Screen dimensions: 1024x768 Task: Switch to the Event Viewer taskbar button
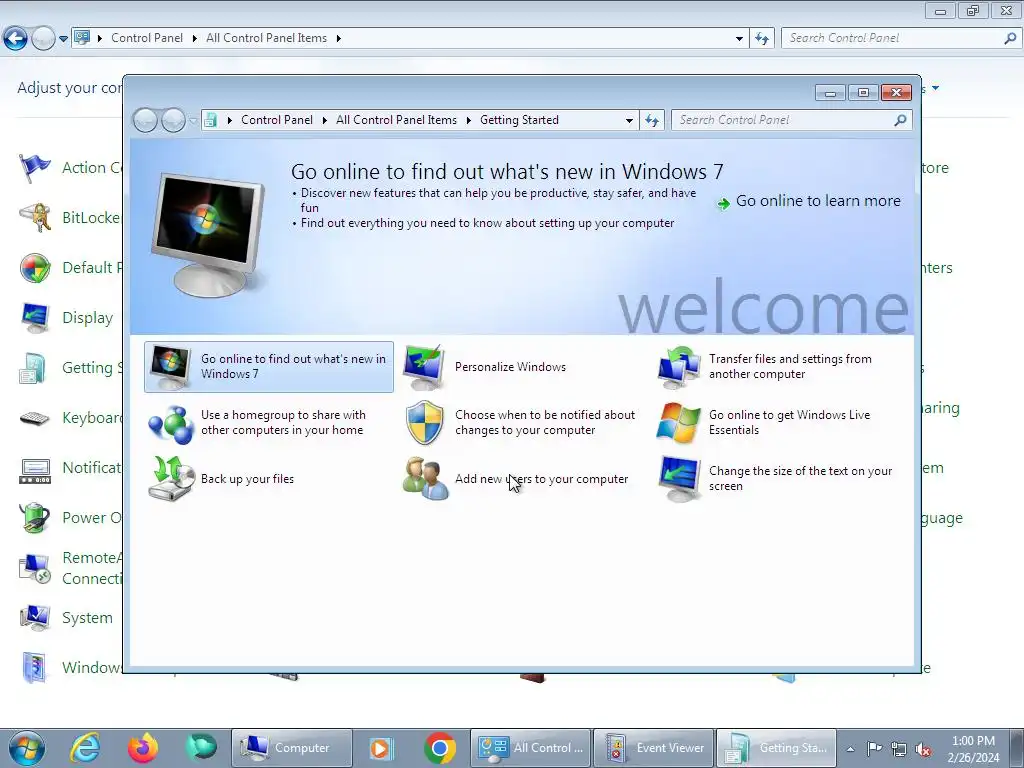[654, 748]
